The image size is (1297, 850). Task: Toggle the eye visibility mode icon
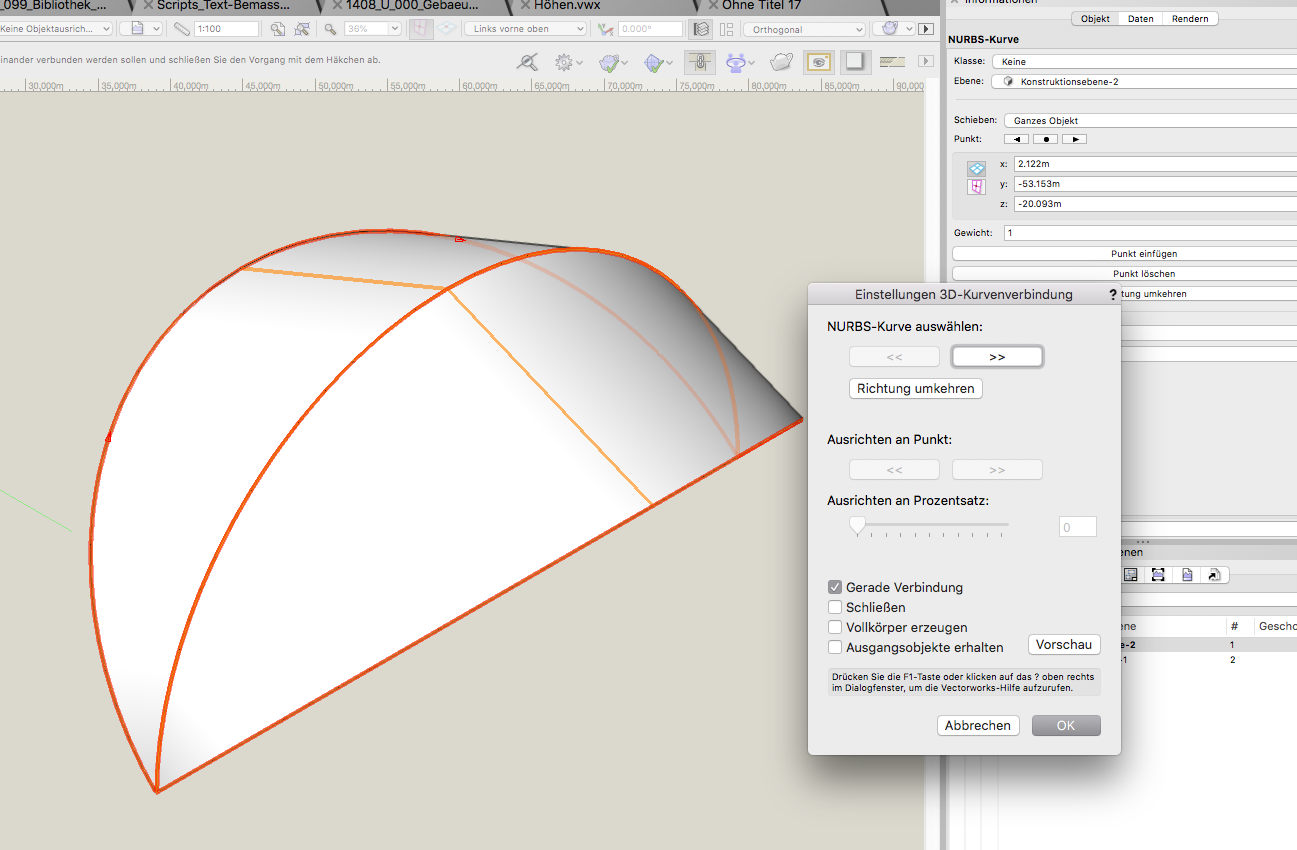pyautogui.click(x=819, y=62)
